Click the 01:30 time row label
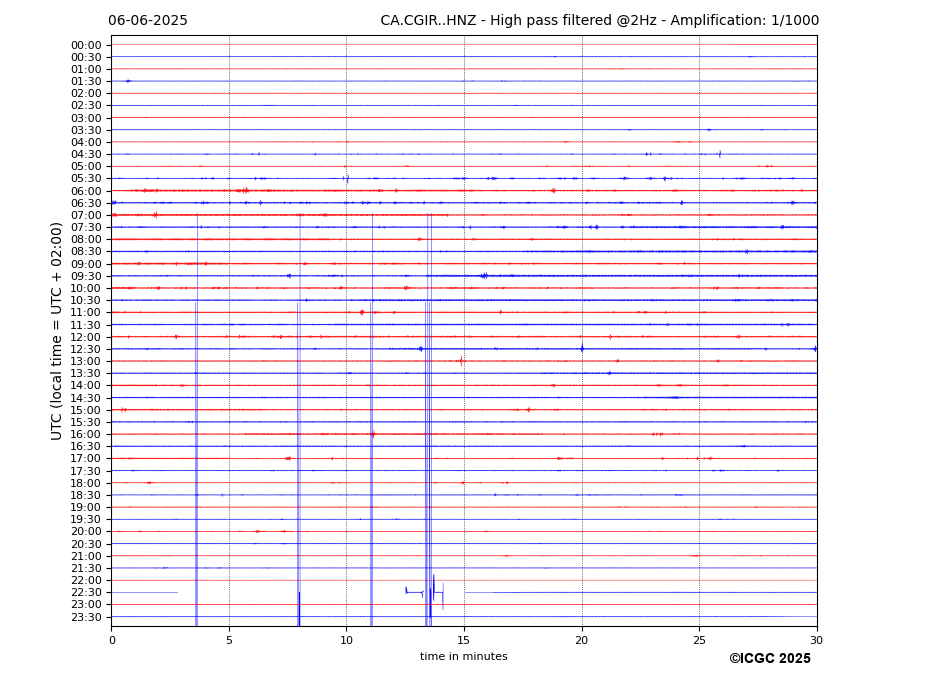The width and height of the screenshot is (927, 696). [86, 82]
